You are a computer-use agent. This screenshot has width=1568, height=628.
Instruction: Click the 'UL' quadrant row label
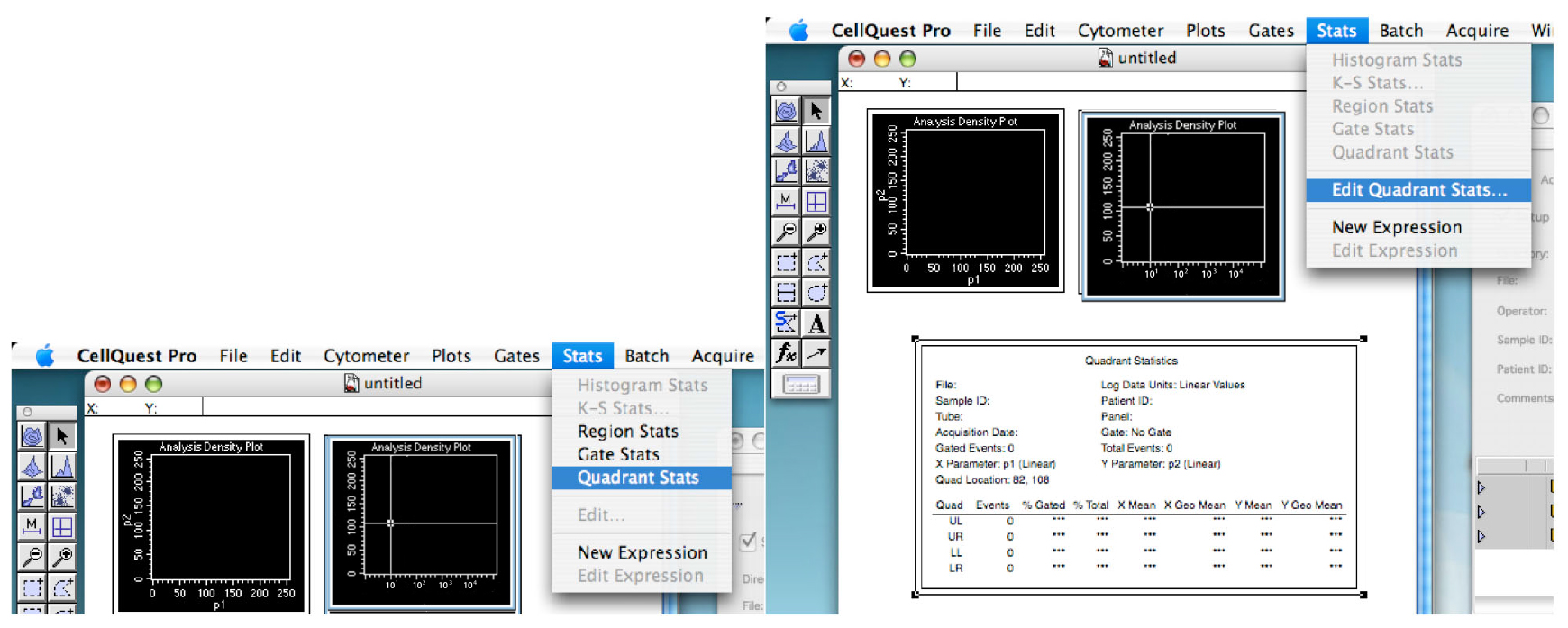[x=955, y=521]
